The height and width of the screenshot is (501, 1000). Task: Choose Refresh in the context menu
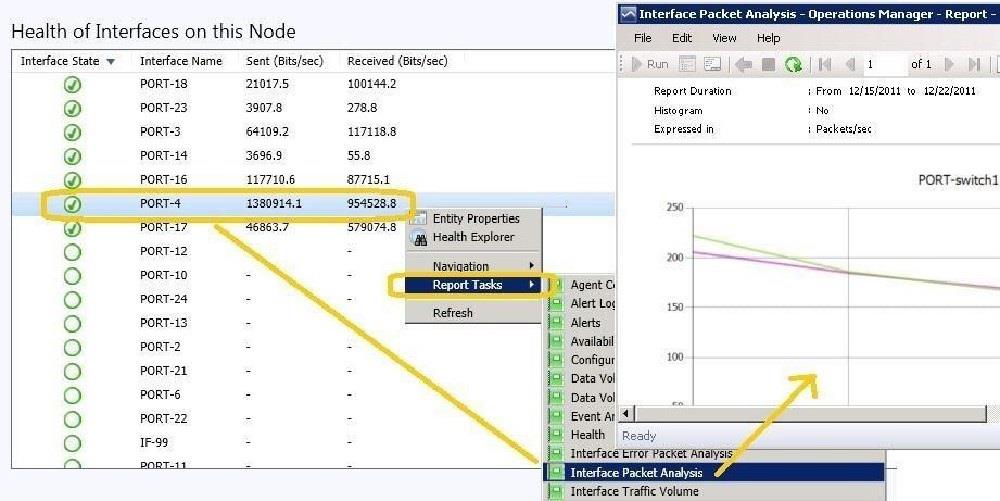point(473,313)
